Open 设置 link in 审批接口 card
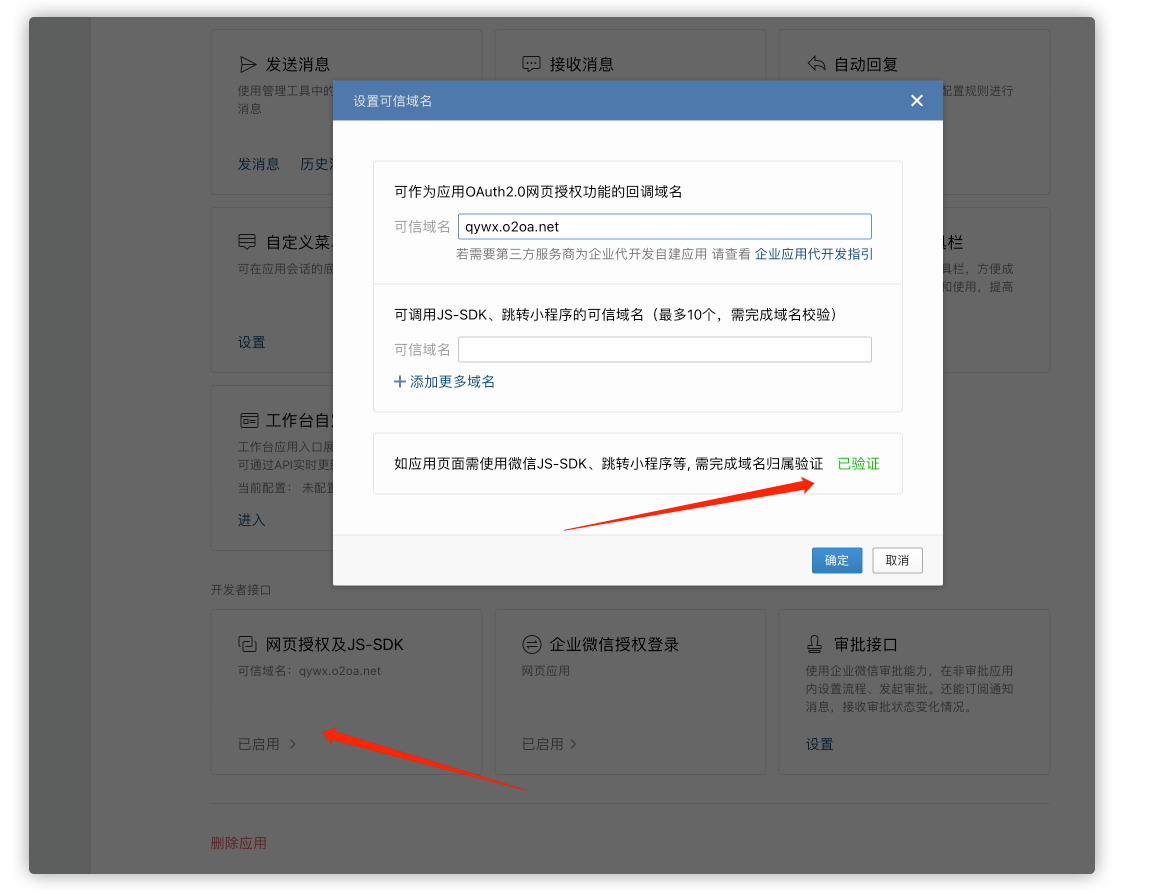The width and height of the screenshot is (1166, 894). click(819, 744)
